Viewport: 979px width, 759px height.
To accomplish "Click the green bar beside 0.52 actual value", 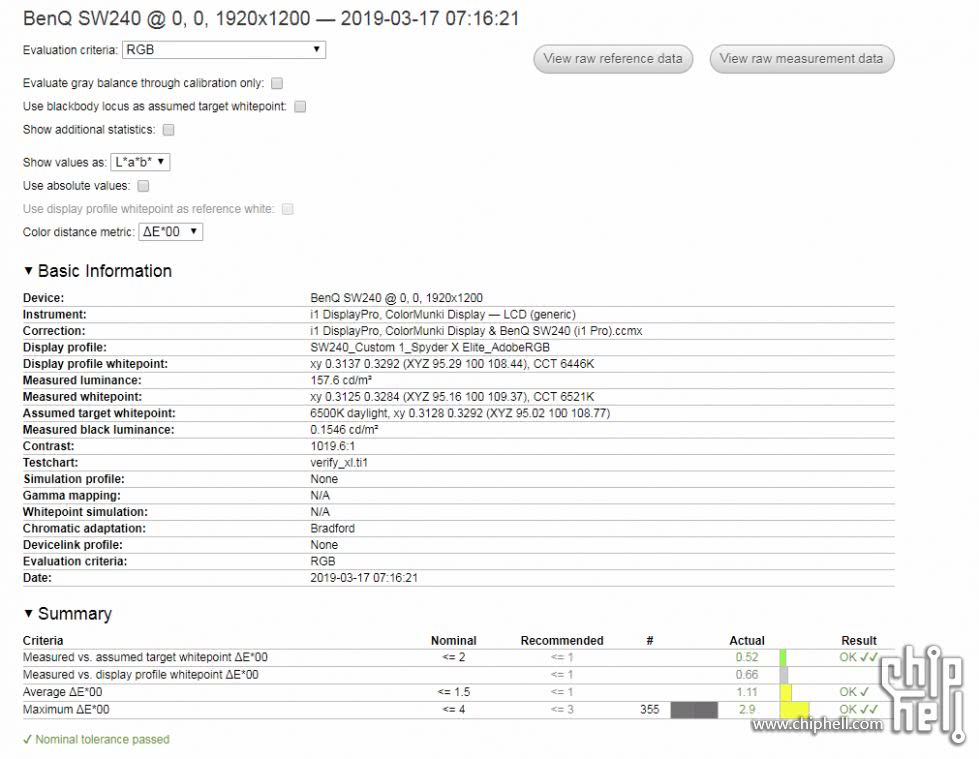I will (x=783, y=657).
